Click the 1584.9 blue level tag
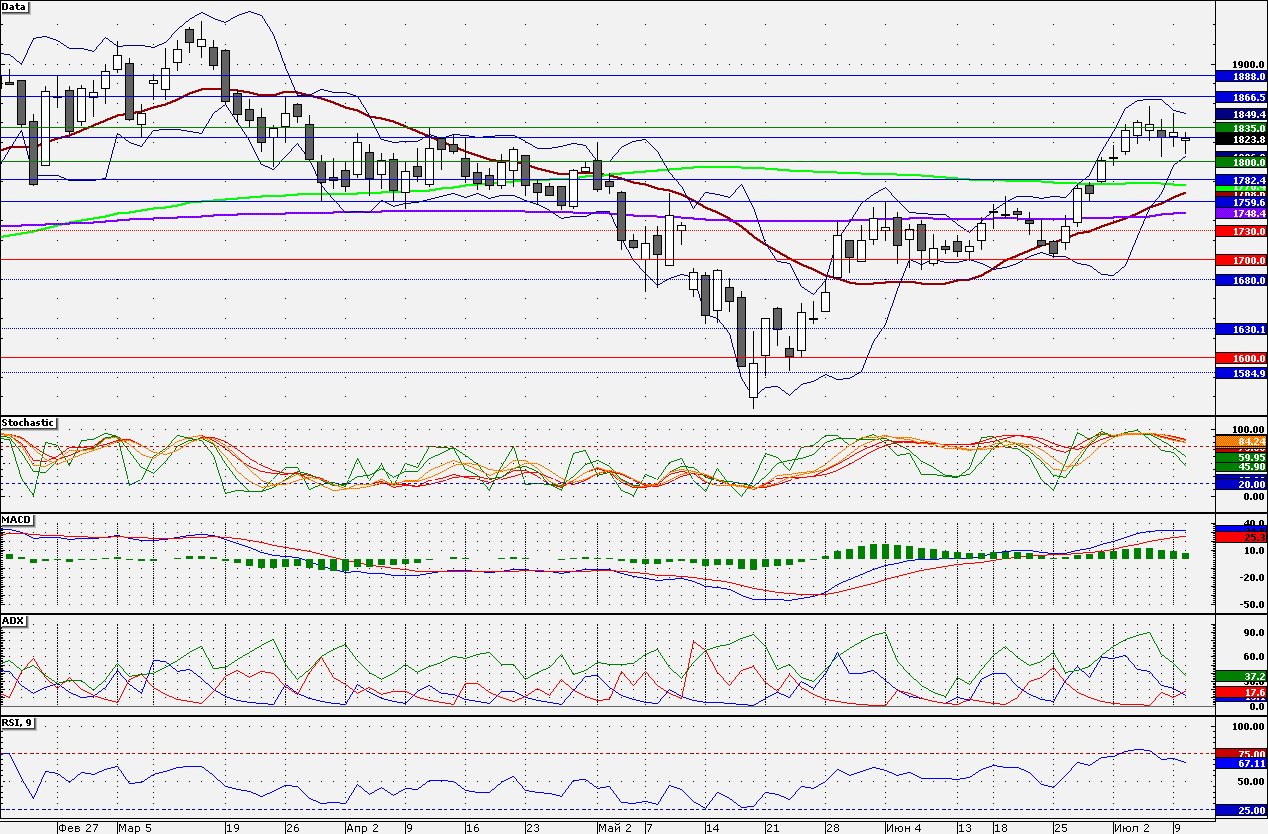Viewport: 1268px width, 834px height. (1241, 373)
